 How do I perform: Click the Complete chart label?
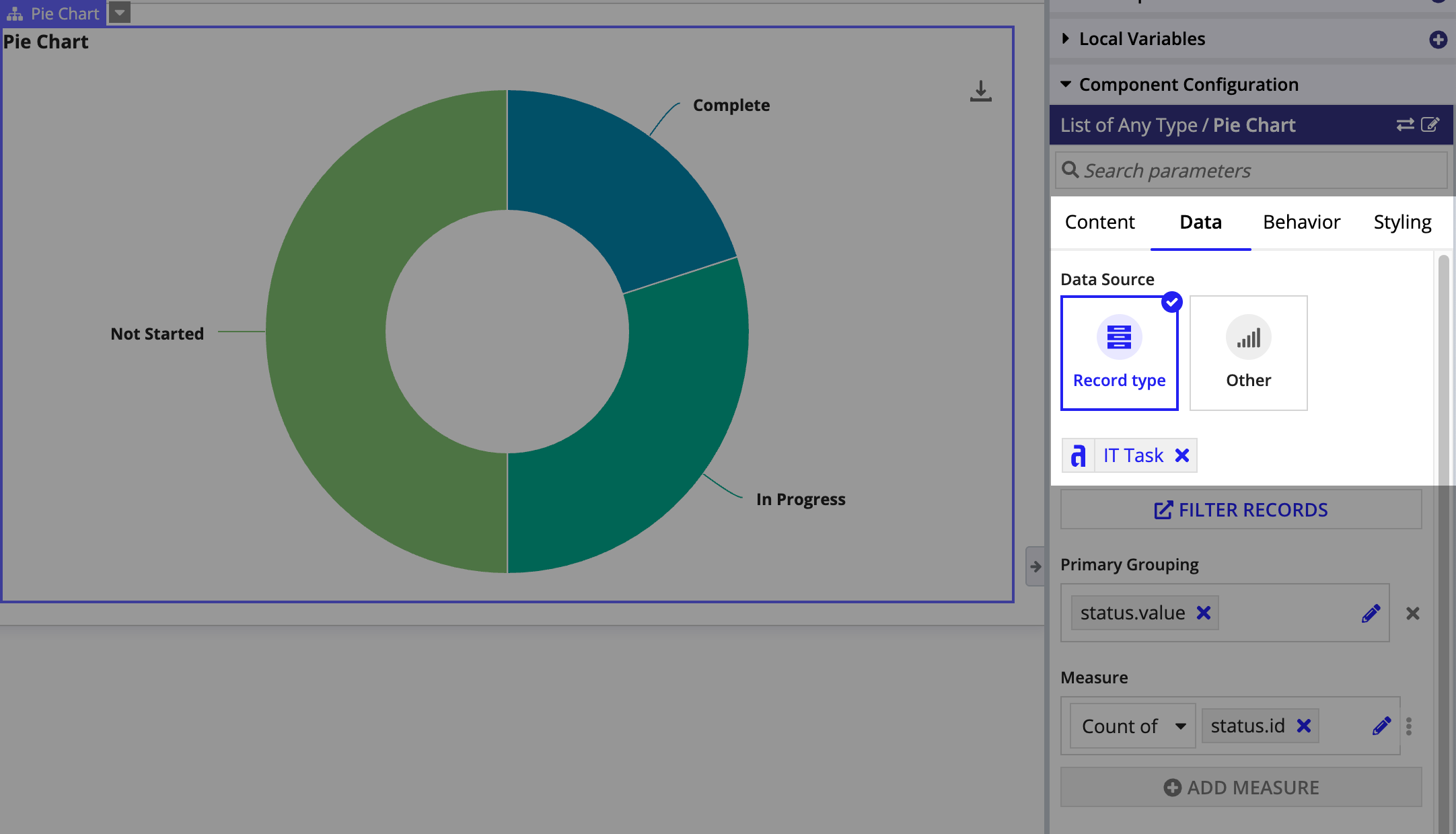731,106
